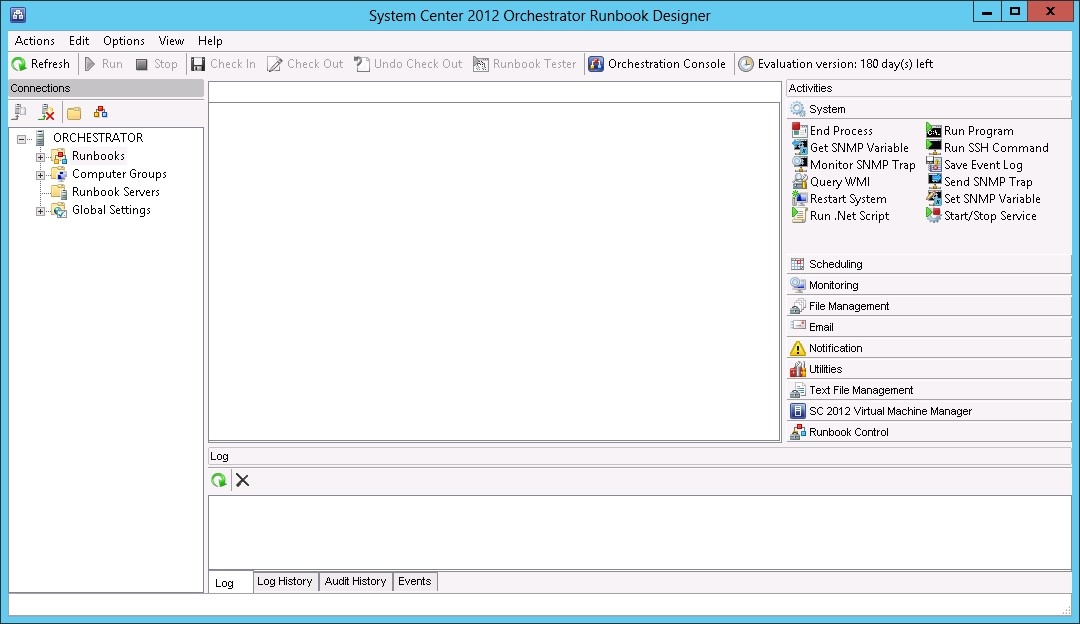Click the evaluation version notice
This screenshot has height=624, width=1080.
(836, 64)
